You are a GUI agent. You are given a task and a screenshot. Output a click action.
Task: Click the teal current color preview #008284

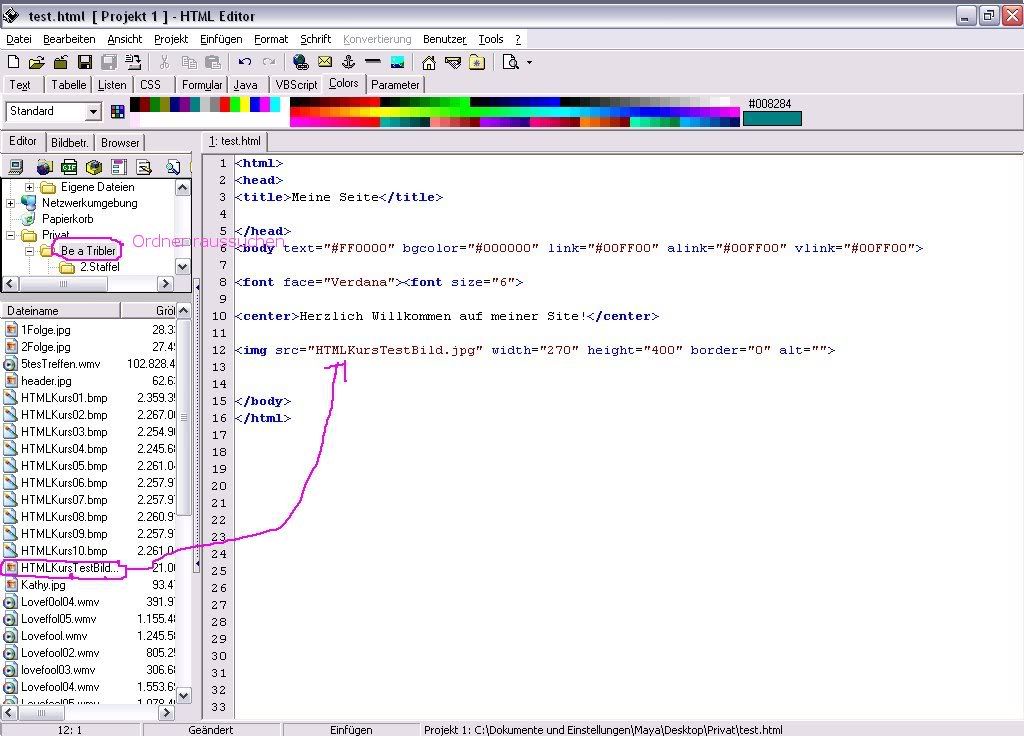[x=772, y=119]
